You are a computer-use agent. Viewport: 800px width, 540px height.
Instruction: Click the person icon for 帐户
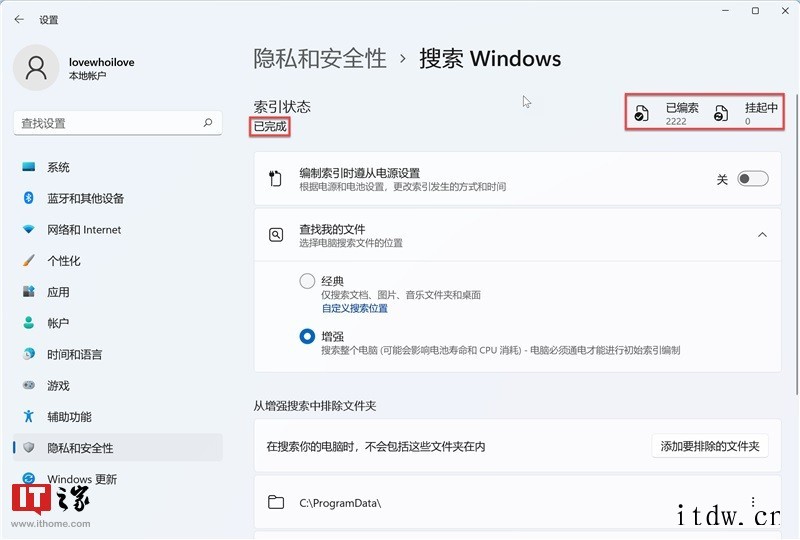tap(29, 323)
